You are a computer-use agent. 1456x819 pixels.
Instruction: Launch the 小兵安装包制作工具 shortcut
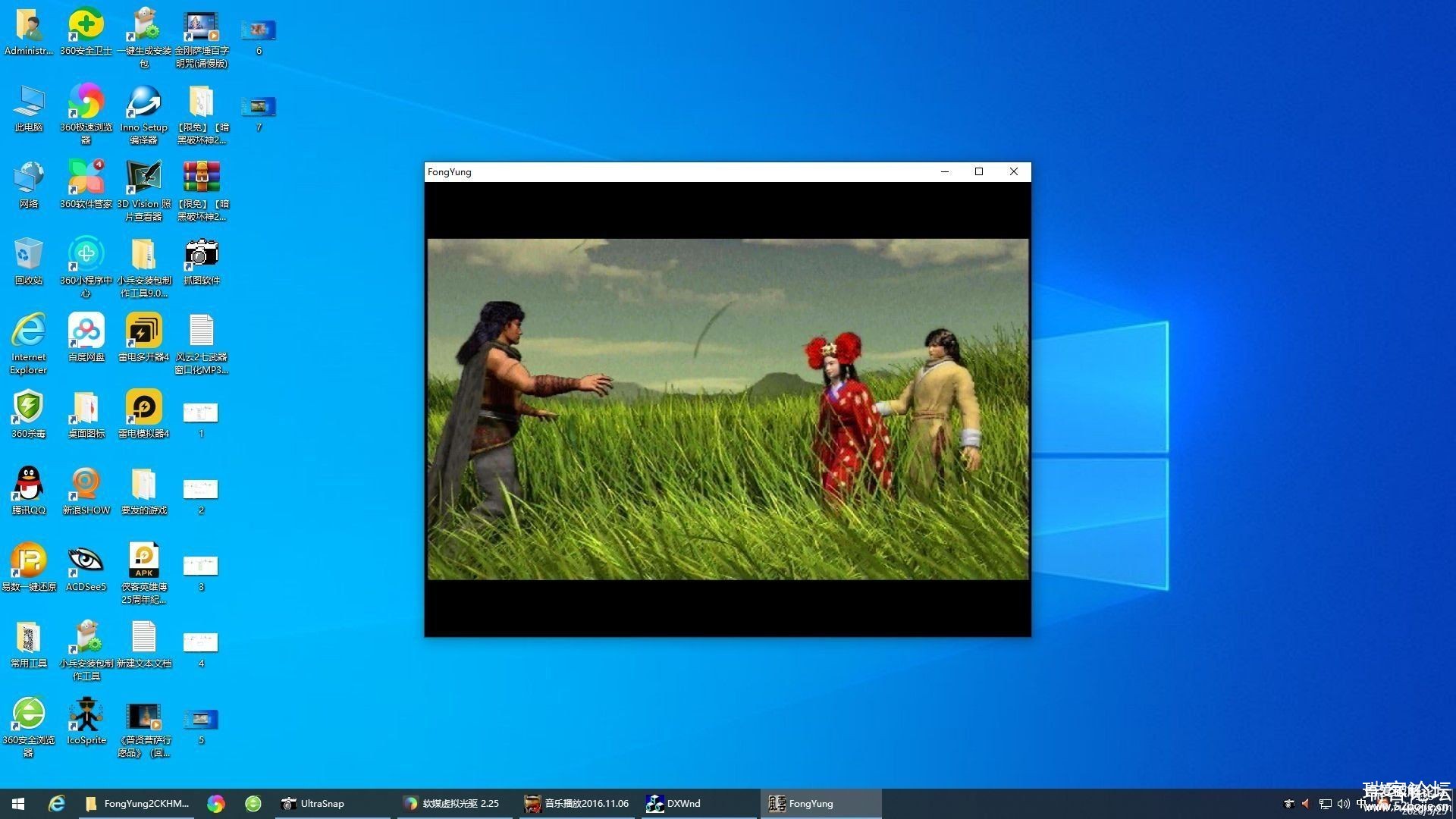tap(86, 651)
